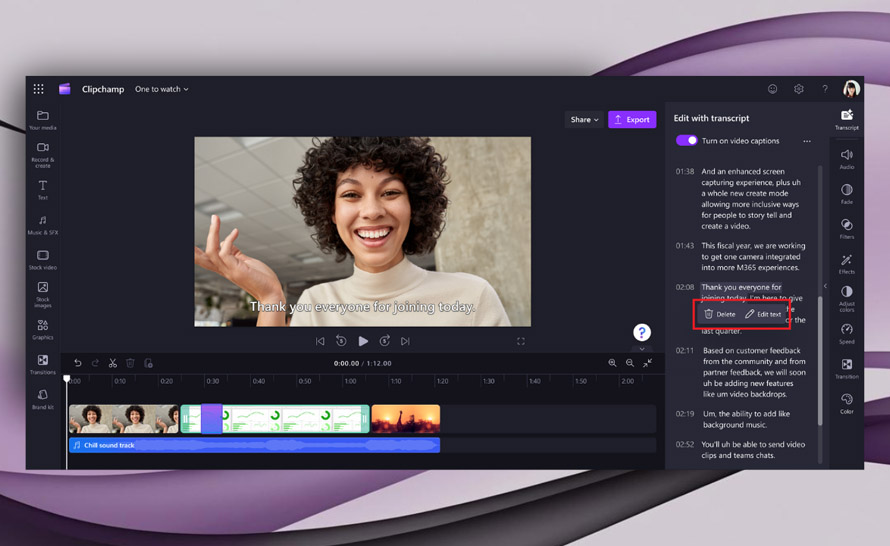
Task: Select the Chill sound track audio clip
Action: [x=254, y=446]
